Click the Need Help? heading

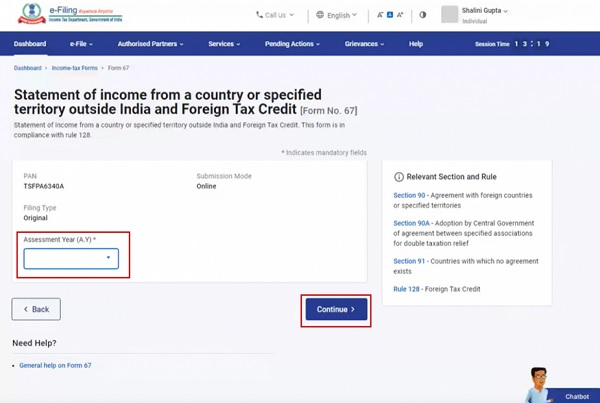(34, 343)
